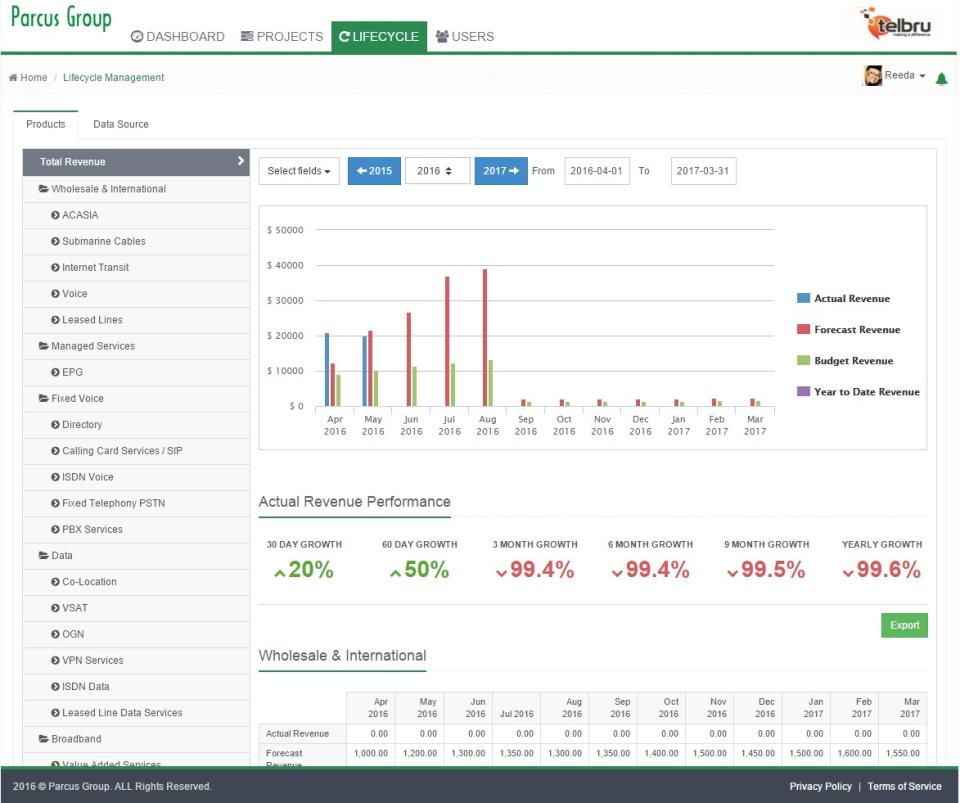
Task: Go to previous year 2015
Action: pos(374,171)
